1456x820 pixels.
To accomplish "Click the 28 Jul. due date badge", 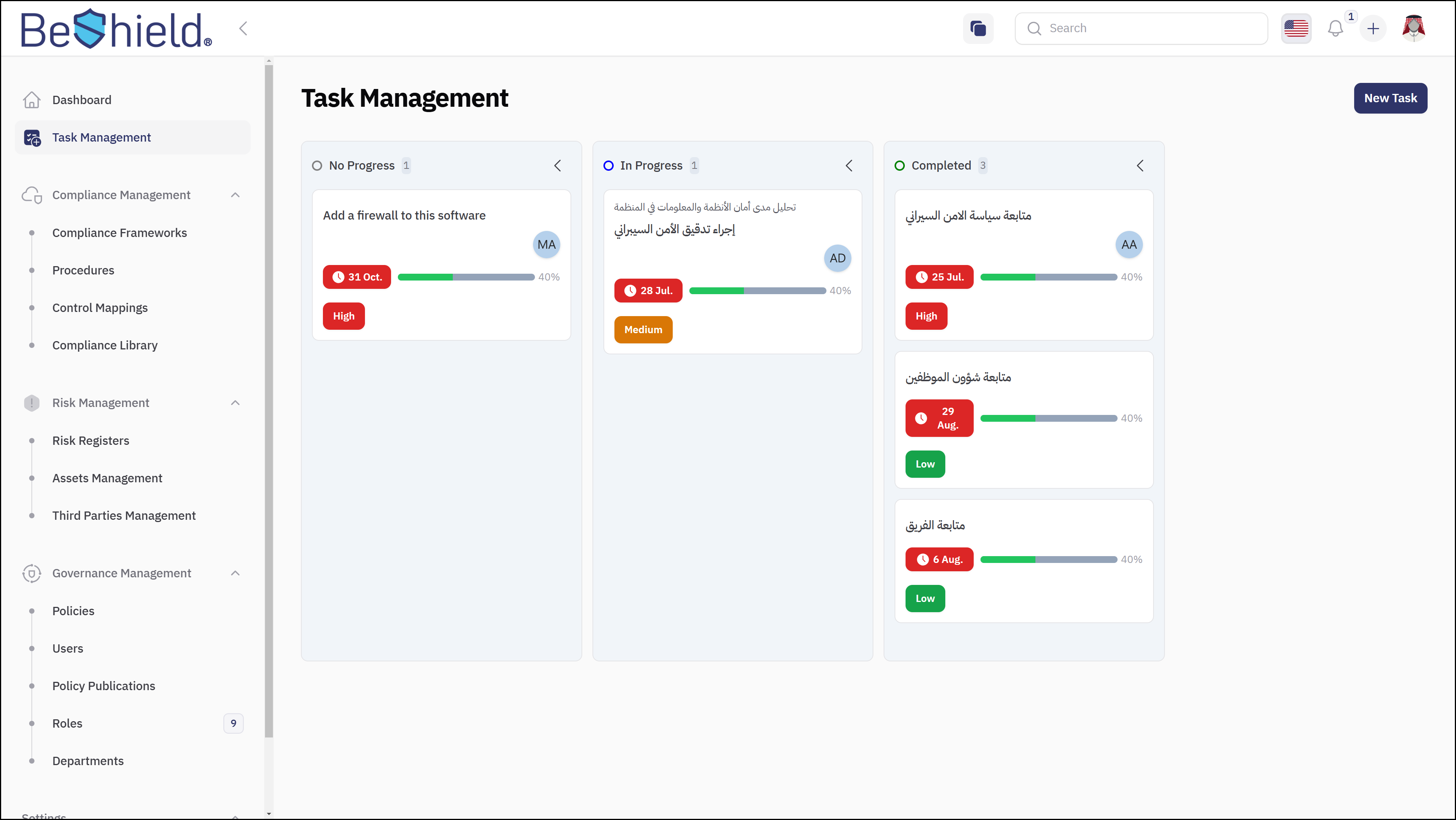I will coord(648,290).
